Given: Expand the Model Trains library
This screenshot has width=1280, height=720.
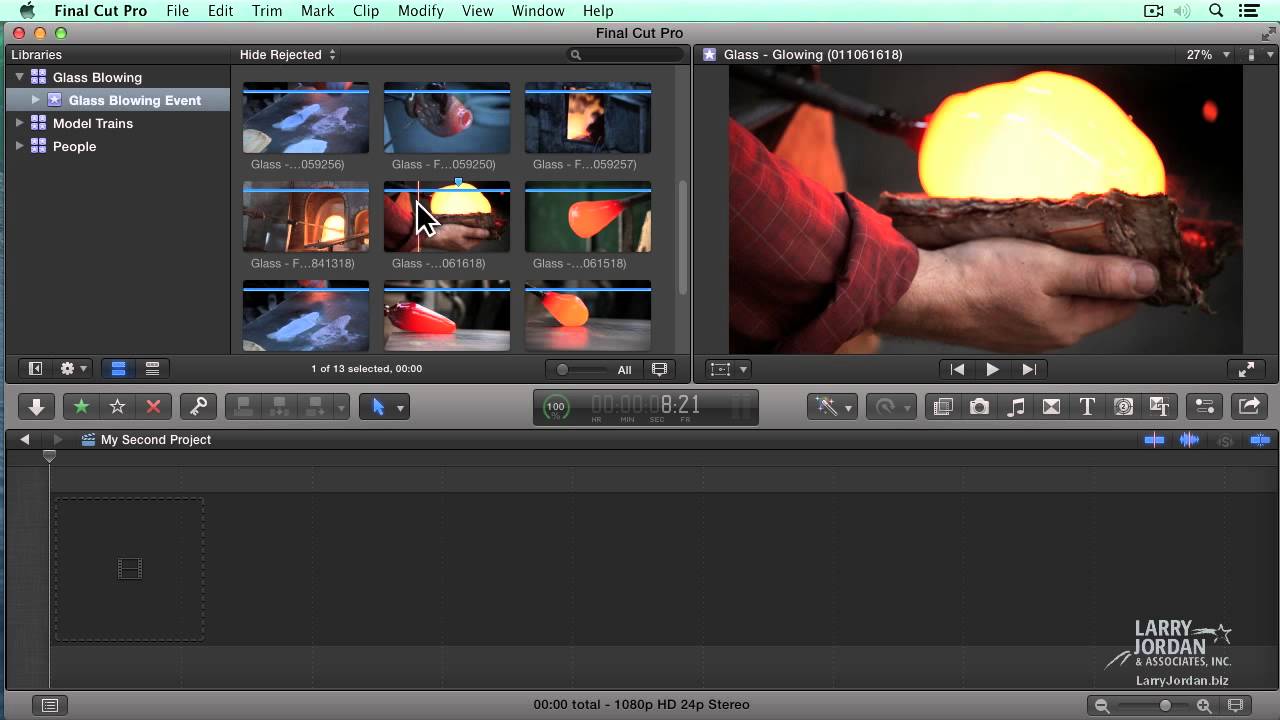Looking at the screenshot, I should (x=19, y=123).
